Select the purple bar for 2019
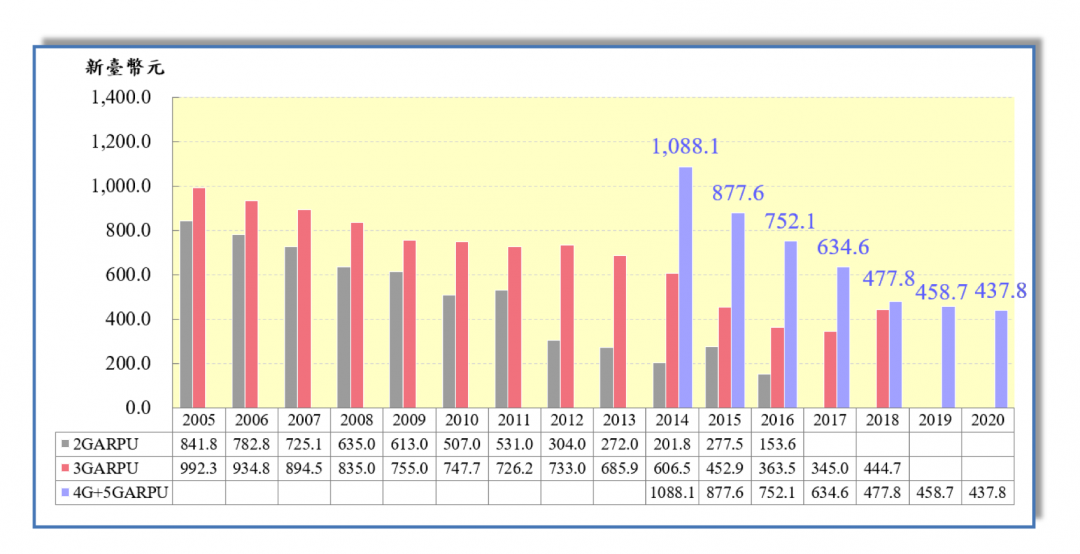 tap(948, 357)
